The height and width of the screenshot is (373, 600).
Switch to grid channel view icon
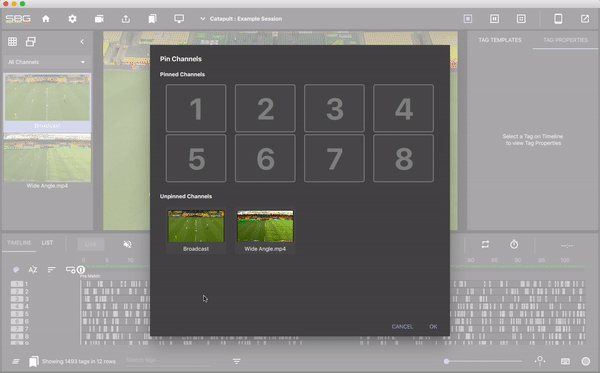click(x=12, y=41)
